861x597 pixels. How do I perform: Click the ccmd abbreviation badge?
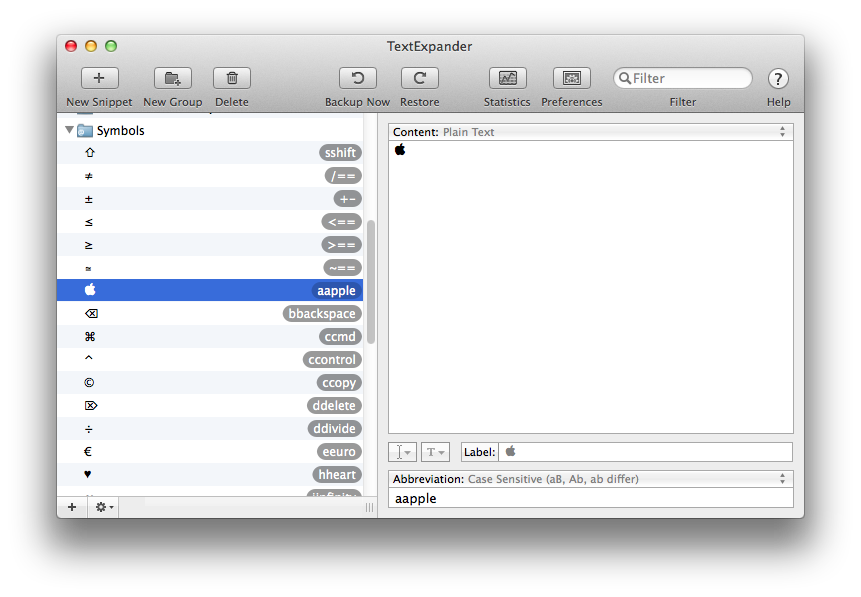(x=340, y=337)
